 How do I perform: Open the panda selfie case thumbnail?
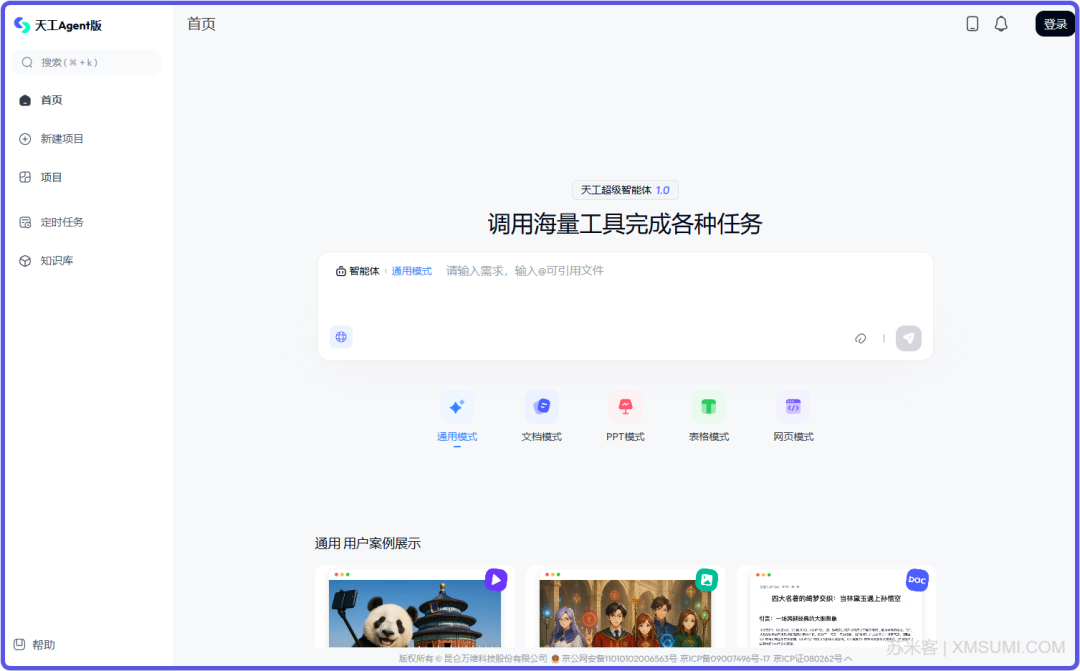point(415,613)
